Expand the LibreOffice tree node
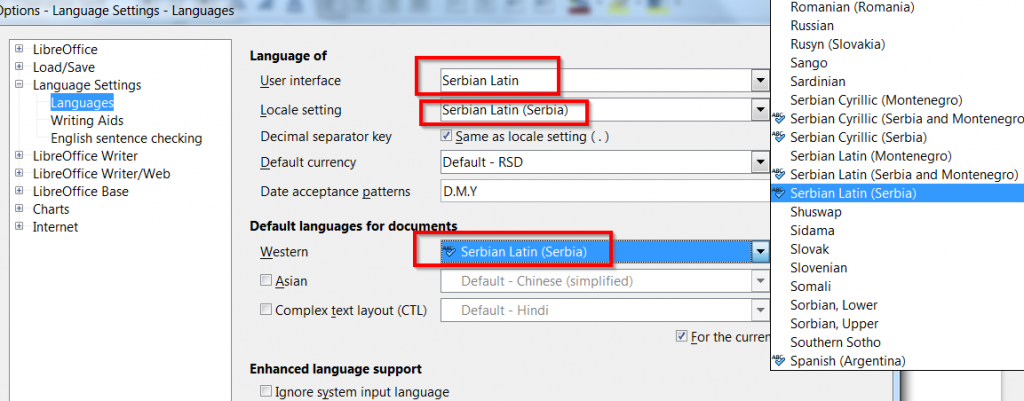1024x401 pixels. 19,49
